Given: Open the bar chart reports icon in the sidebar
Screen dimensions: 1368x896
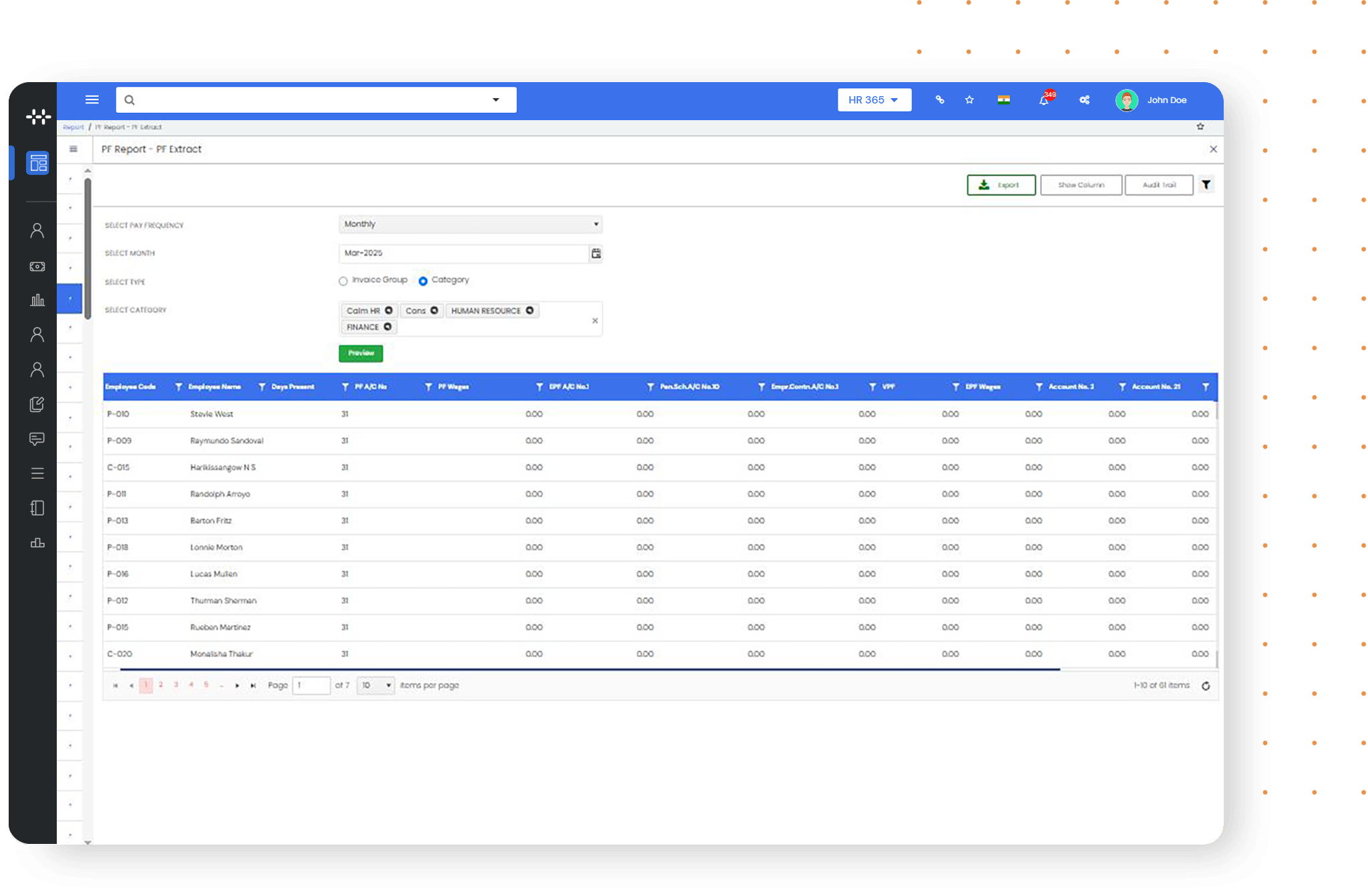Looking at the screenshot, I should [x=37, y=300].
